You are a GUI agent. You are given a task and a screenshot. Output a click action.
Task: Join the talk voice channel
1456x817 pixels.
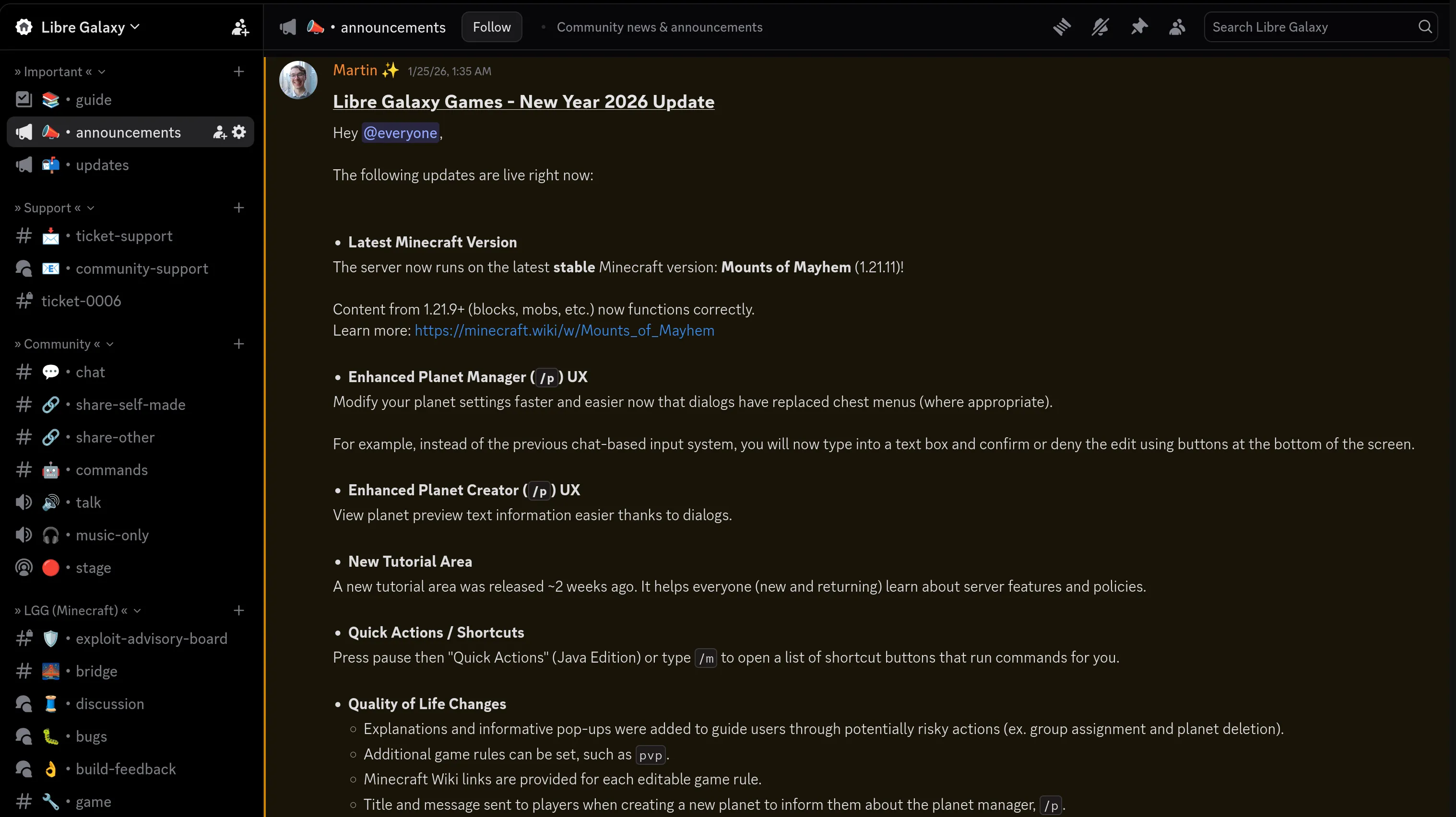point(130,502)
